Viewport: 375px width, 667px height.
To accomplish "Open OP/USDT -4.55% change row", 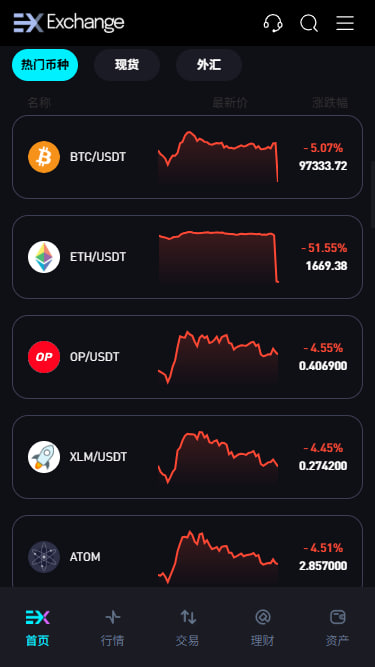I will (188, 357).
